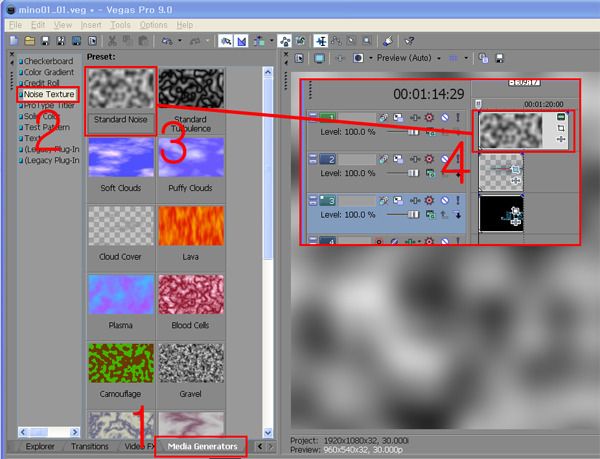
Task: Open the Undo history dropdown arrow
Action: (179, 41)
